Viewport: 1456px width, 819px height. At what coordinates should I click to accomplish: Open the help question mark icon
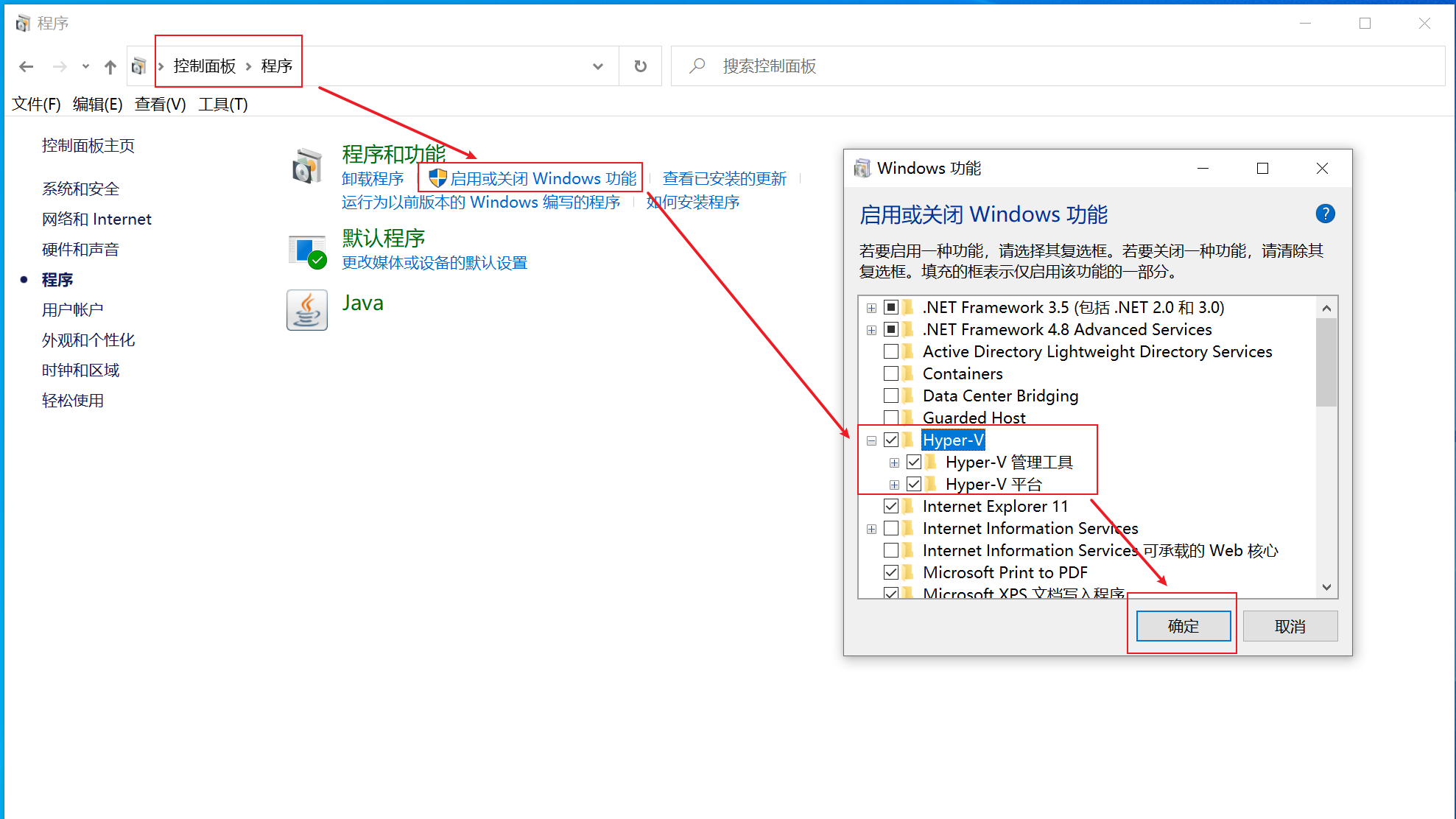(1325, 214)
